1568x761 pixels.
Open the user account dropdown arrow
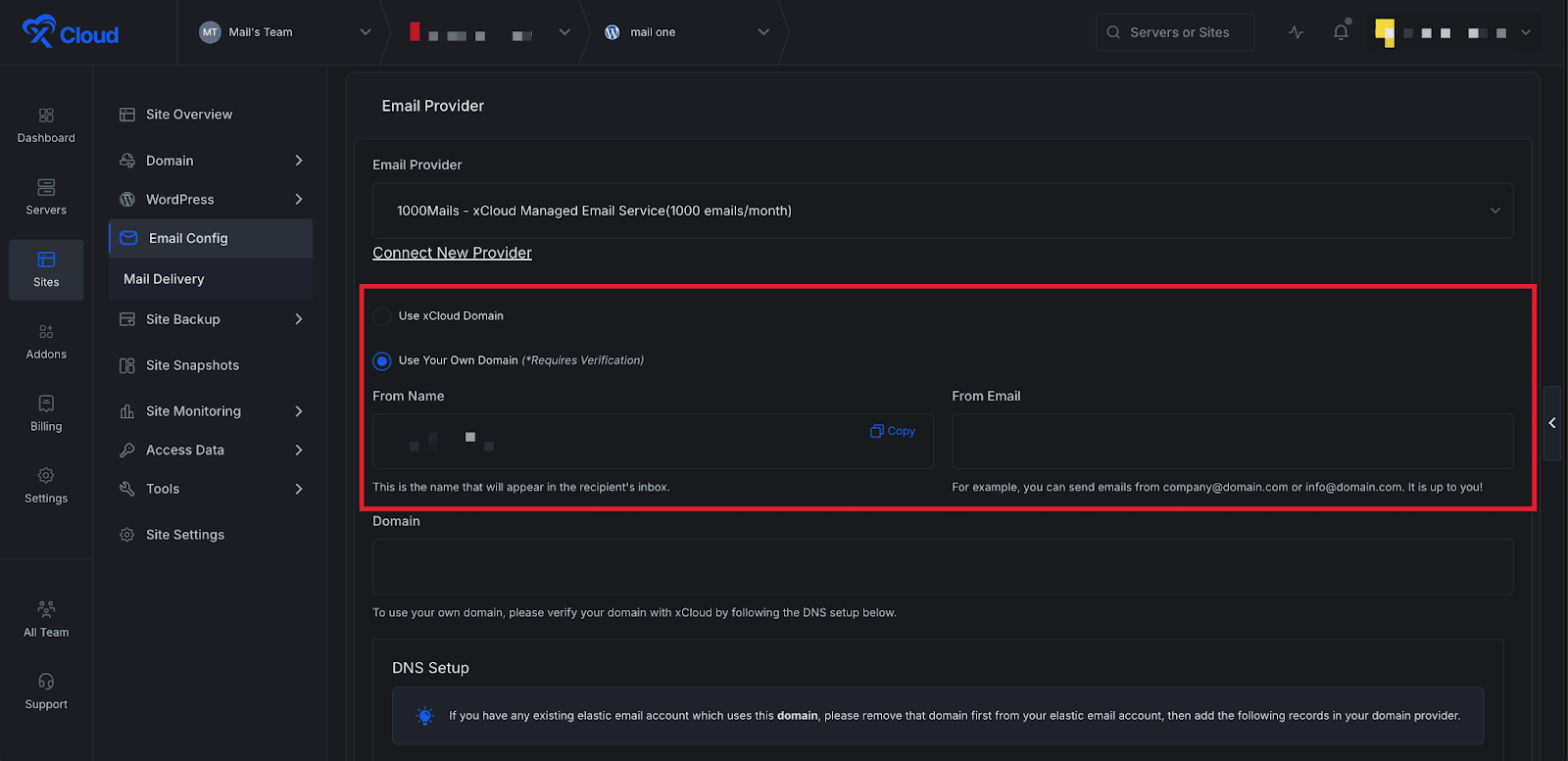(x=1526, y=32)
